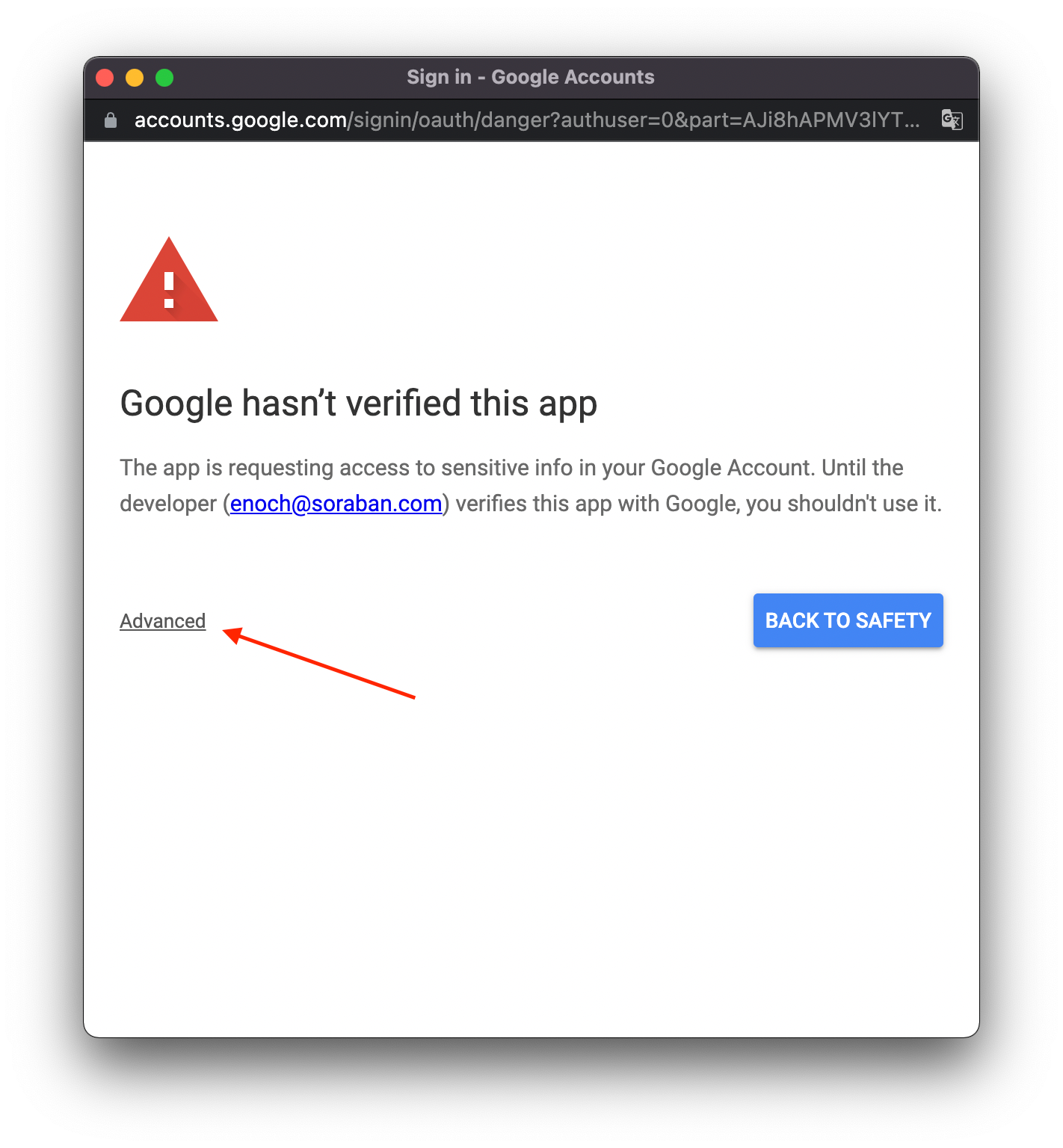Screen dimensions: 1063x1148
Task: Click the red warning triangle icon
Action: pyautogui.click(x=169, y=280)
